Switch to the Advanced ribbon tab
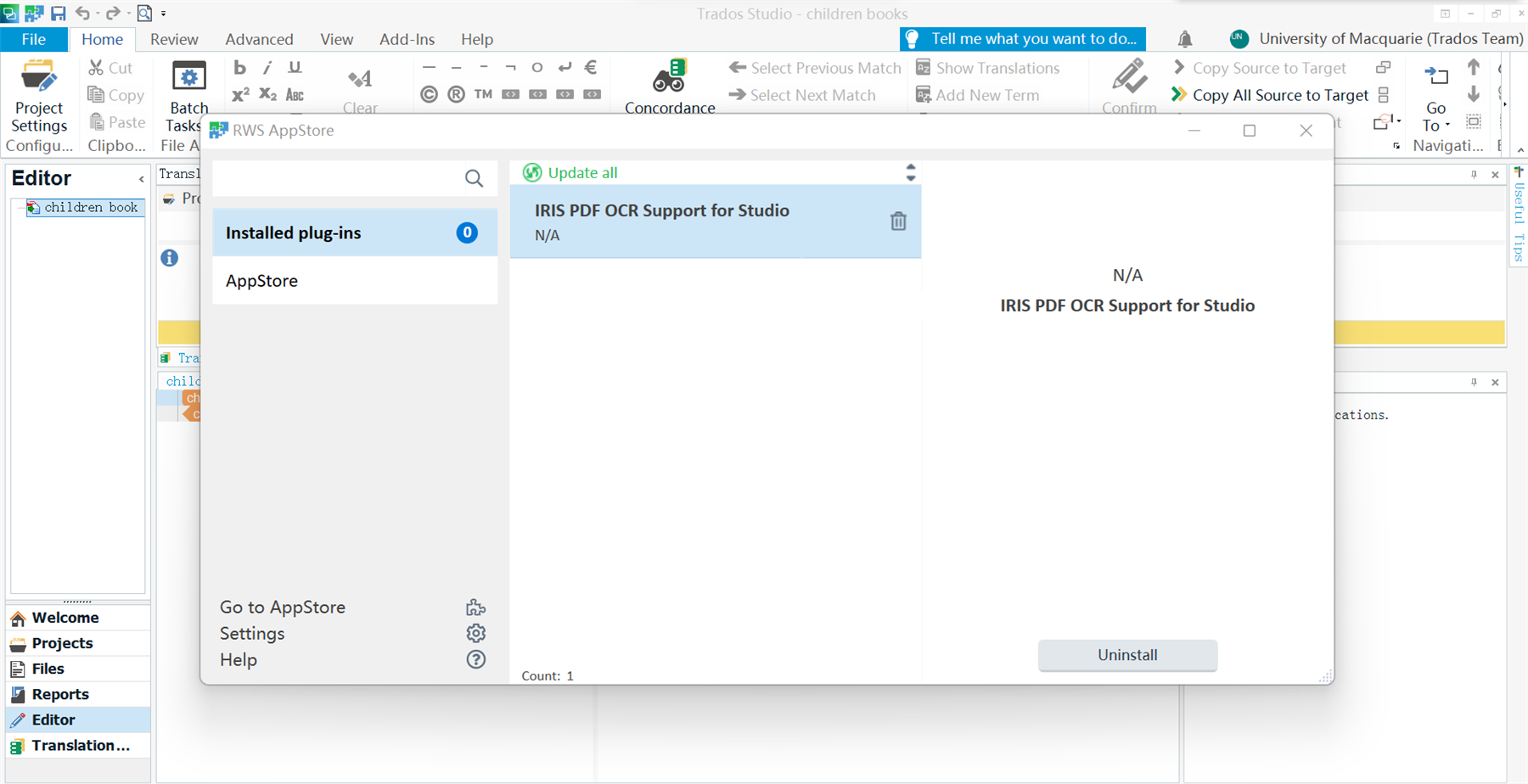Viewport: 1528px width, 784px height. coord(259,39)
